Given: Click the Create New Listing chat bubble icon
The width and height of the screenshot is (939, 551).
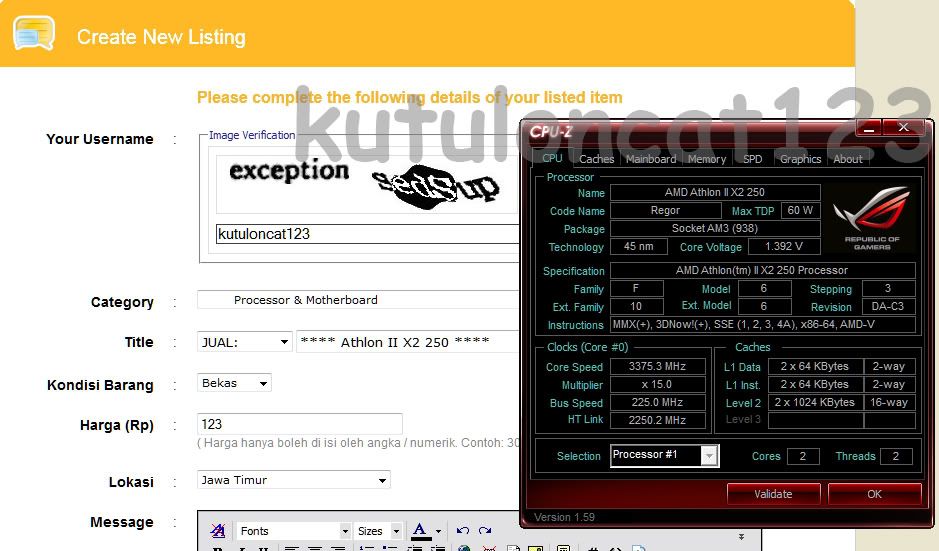Looking at the screenshot, I should [x=34, y=33].
